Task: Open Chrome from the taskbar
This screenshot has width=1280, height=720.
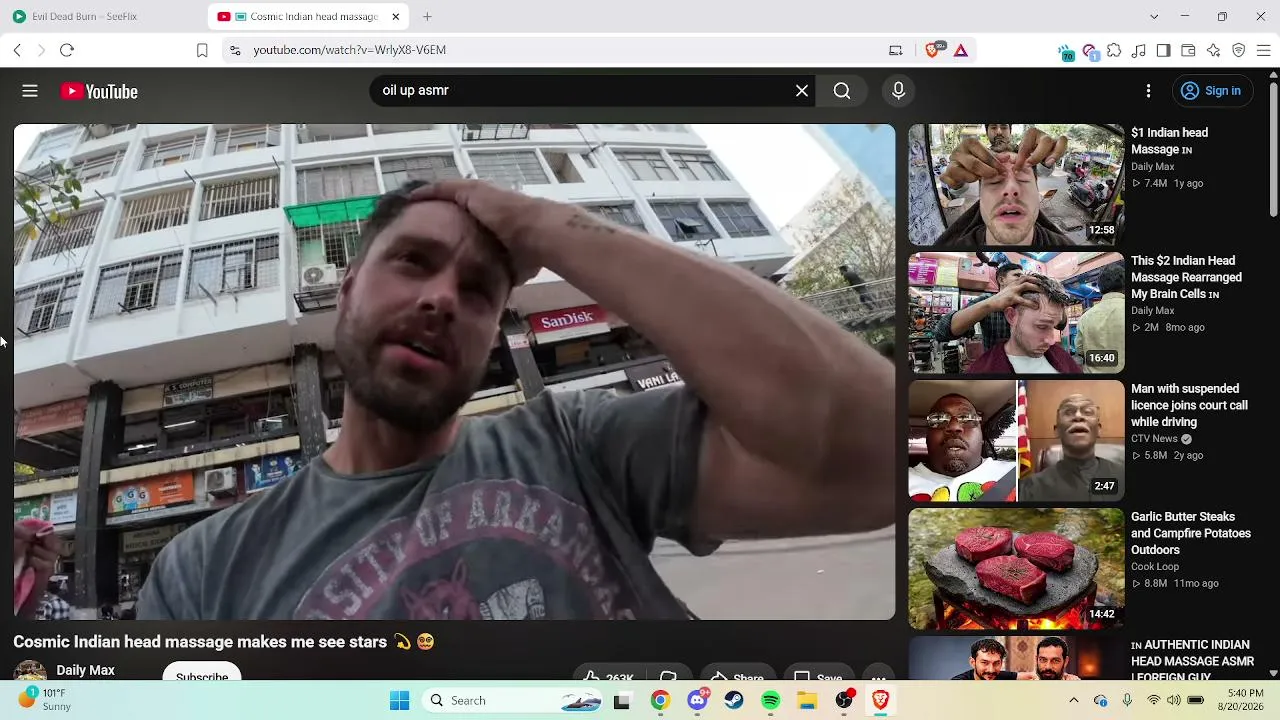Action: 660,701
